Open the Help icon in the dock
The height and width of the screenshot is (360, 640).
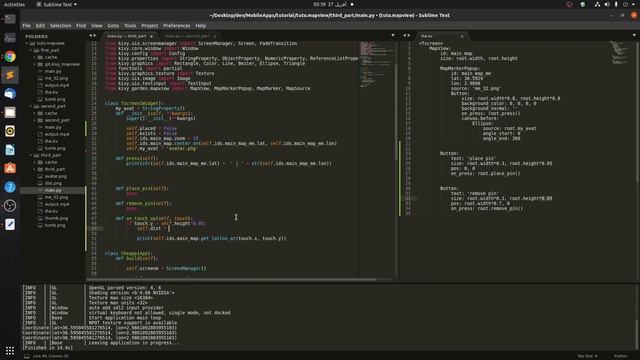(x=10, y=187)
